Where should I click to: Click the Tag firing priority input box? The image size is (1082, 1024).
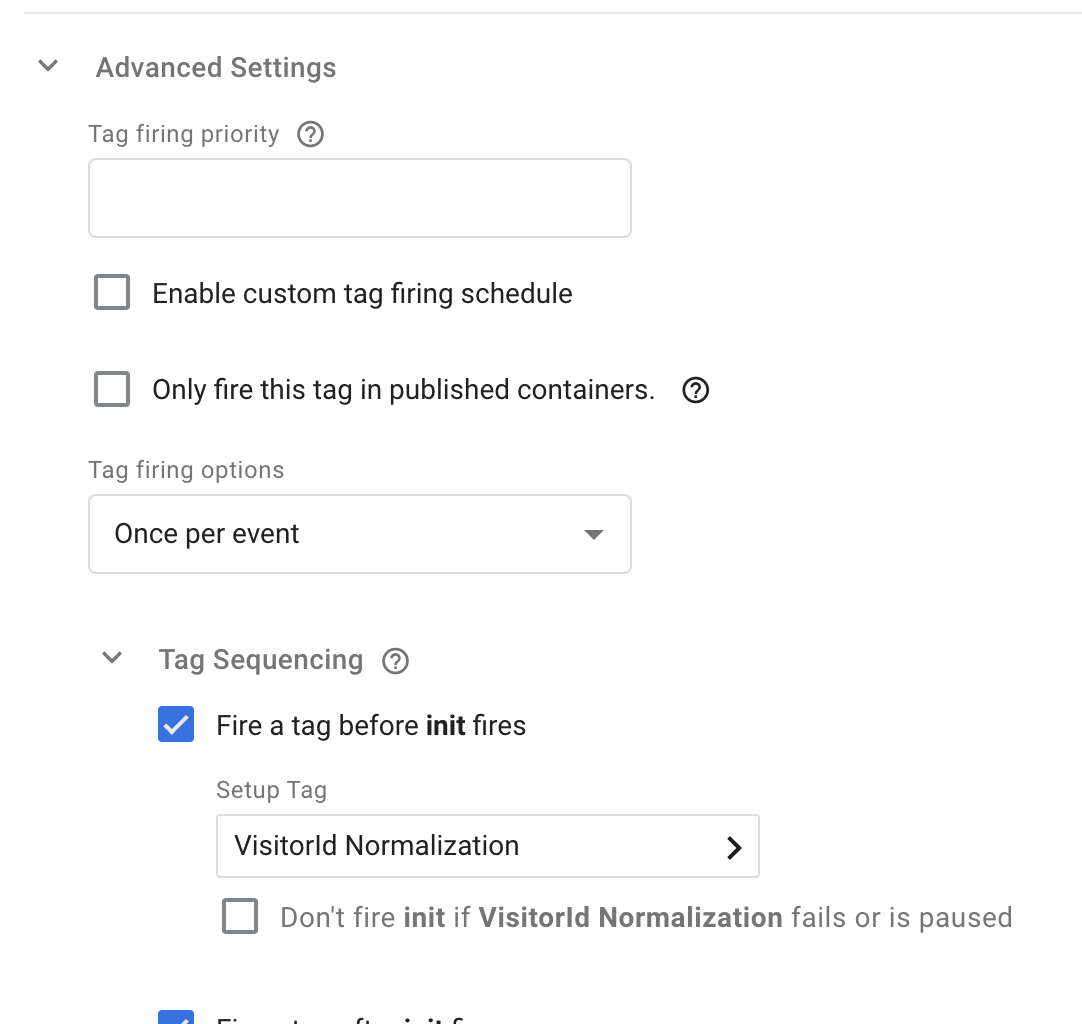click(360, 197)
